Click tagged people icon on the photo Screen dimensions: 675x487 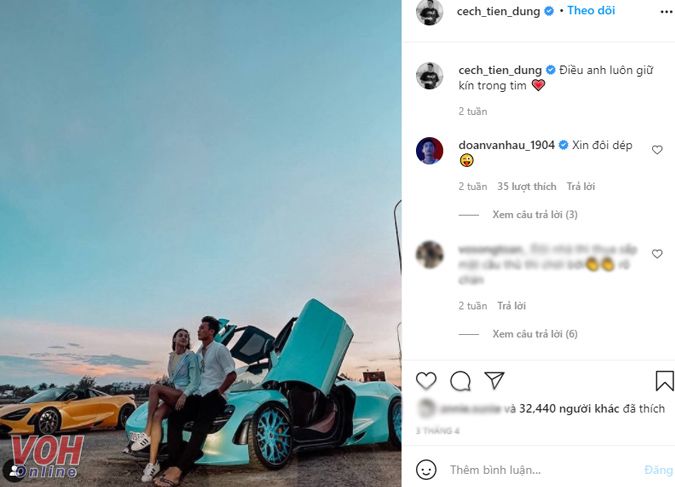14,470
